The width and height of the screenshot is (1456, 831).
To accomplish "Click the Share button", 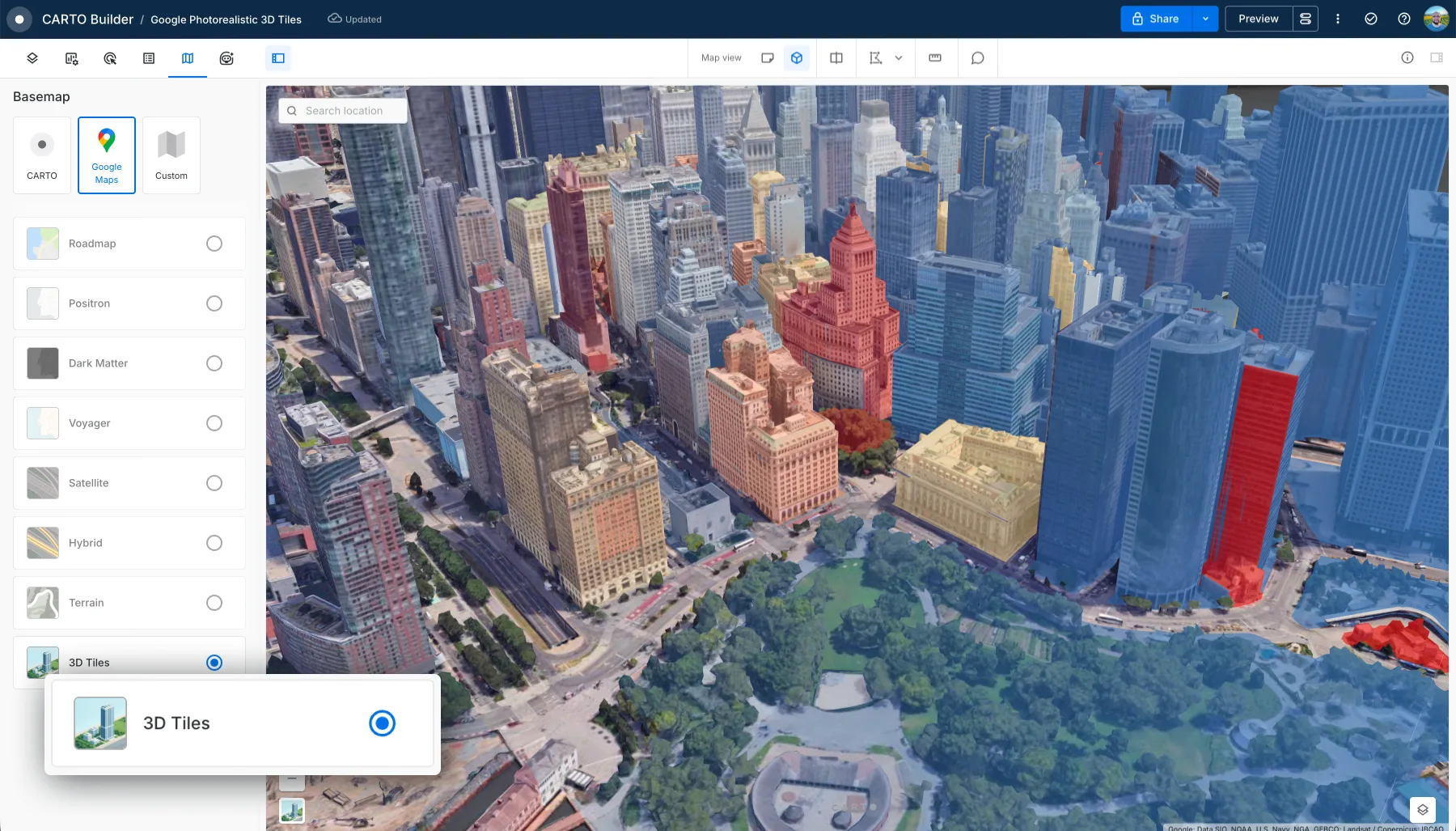I will pyautogui.click(x=1157, y=19).
